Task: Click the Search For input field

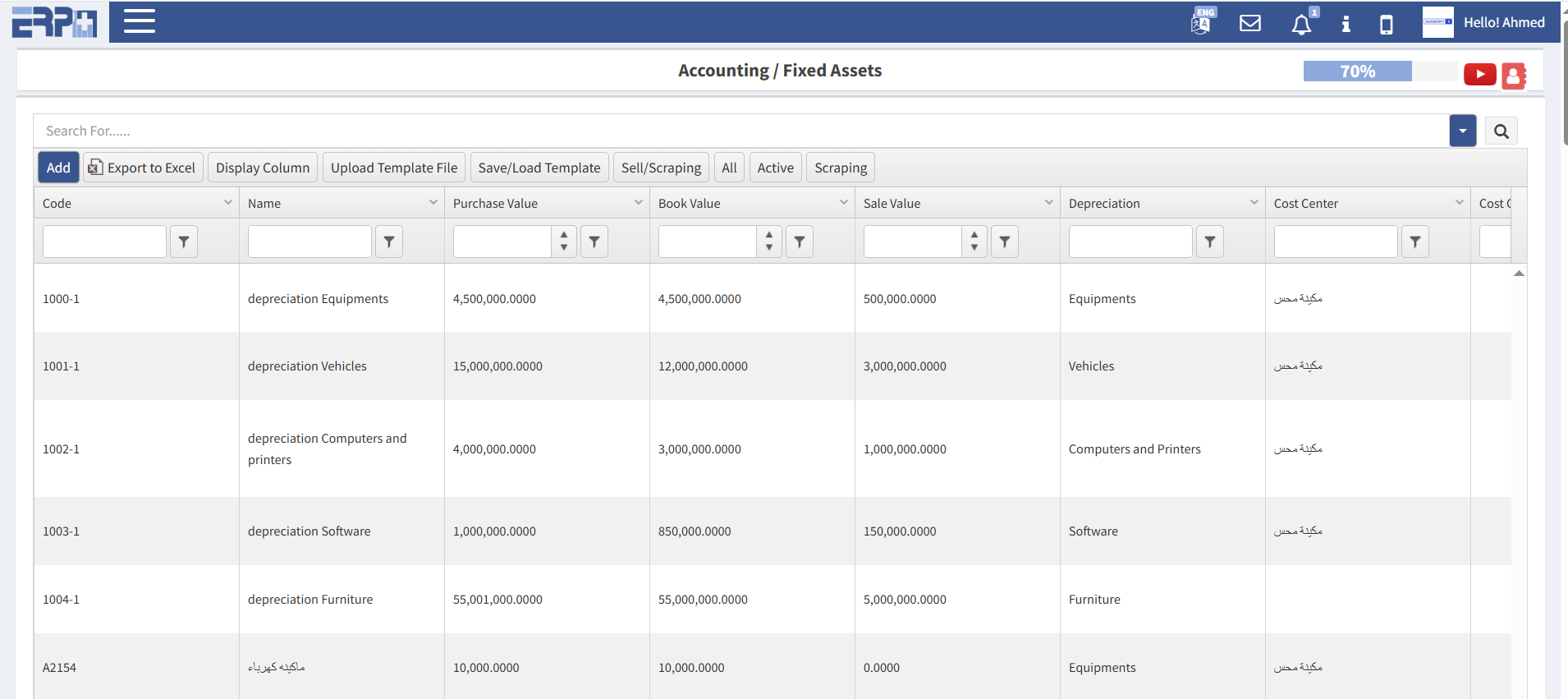Action: [x=739, y=131]
